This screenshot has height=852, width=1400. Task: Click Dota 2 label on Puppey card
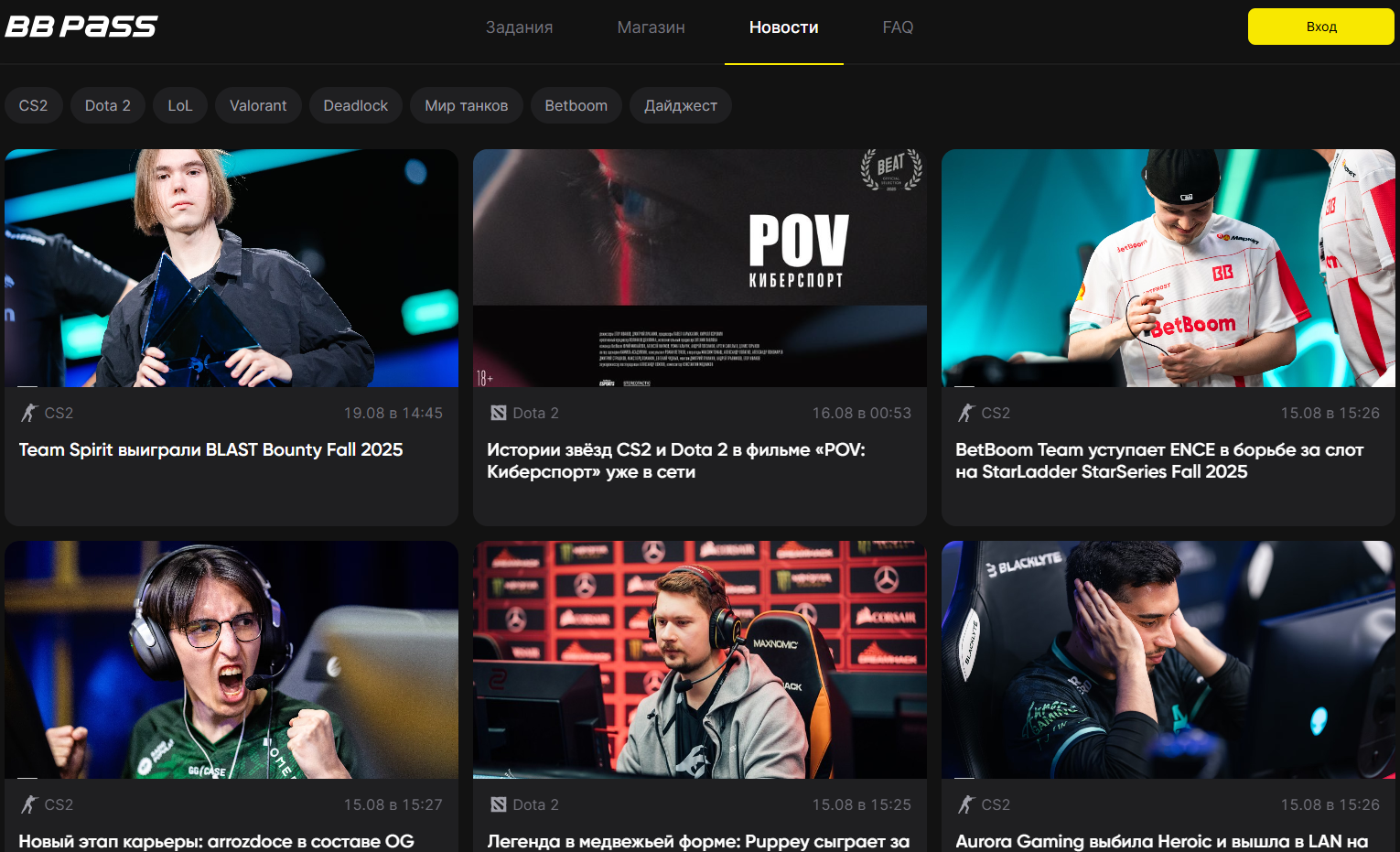click(x=535, y=805)
